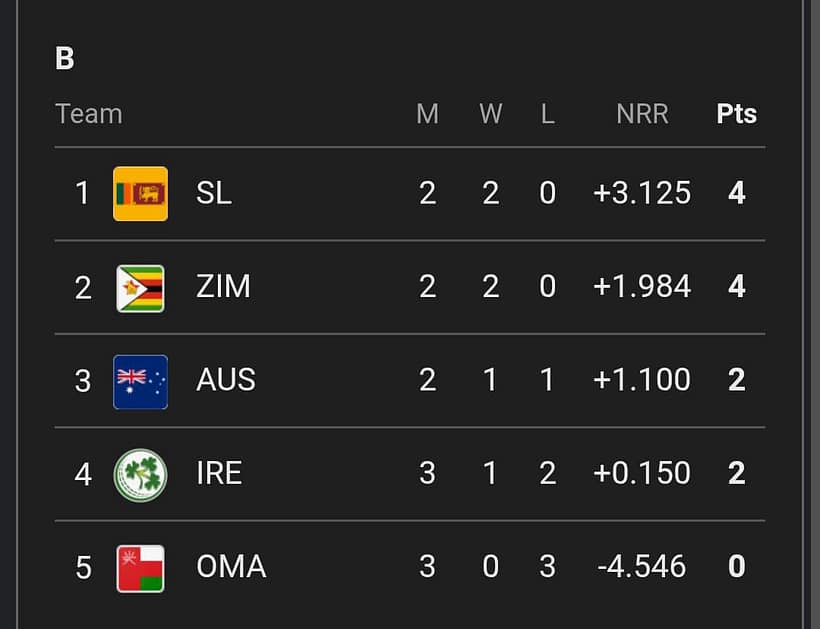
Task: Click Zimbabwe's points value in row 2
Action: coord(737,287)
